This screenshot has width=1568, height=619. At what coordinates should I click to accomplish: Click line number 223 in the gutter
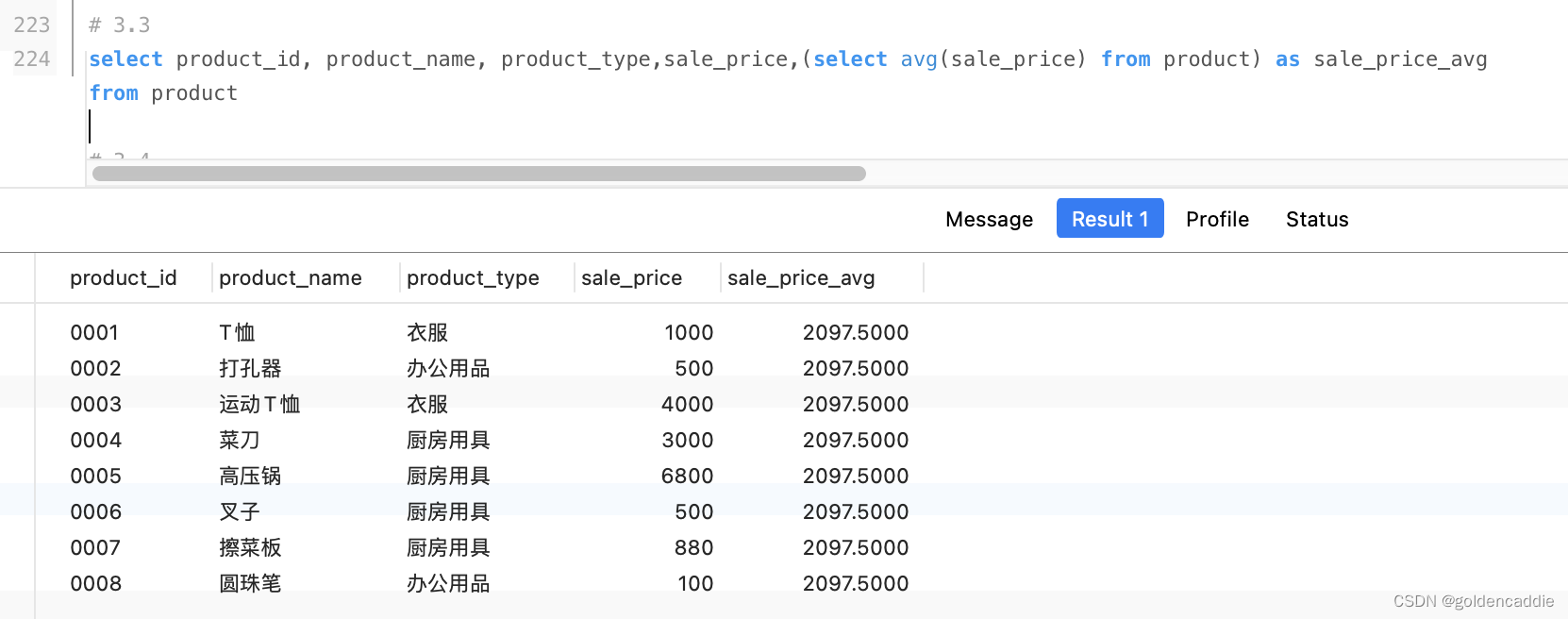click(x=32, y=25)
